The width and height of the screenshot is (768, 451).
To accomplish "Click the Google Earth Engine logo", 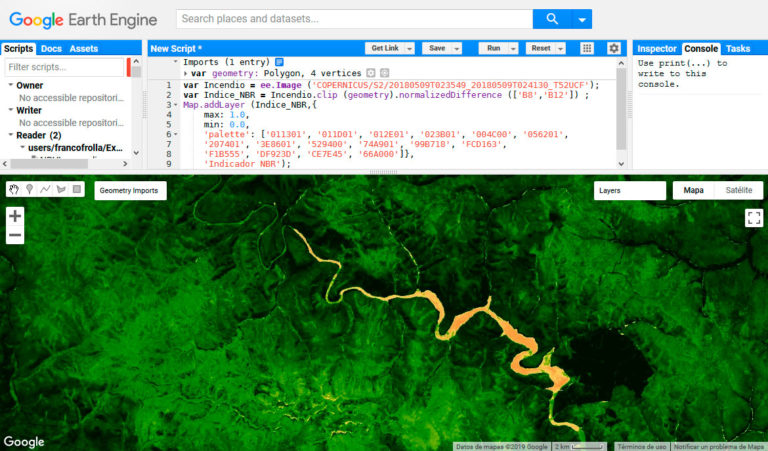I will click(x=83, y=20).
